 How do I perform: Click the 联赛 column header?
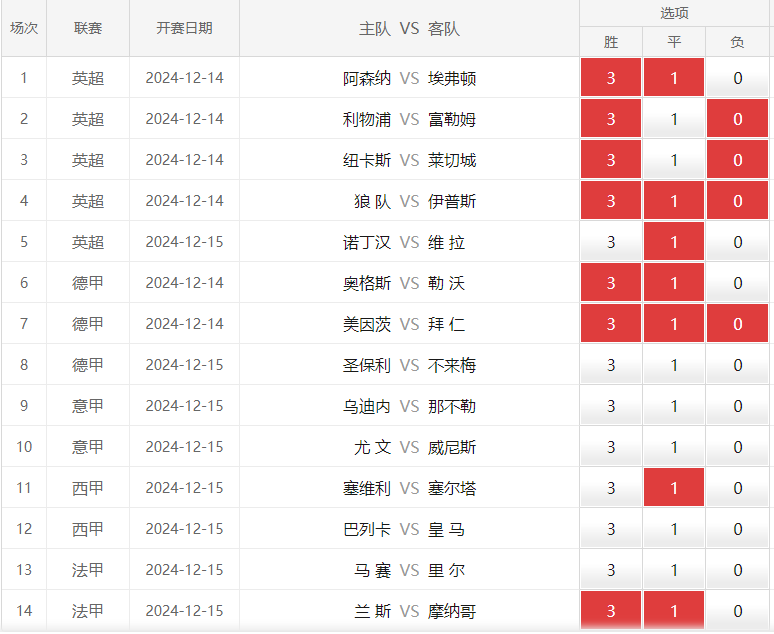pos(88,28)
